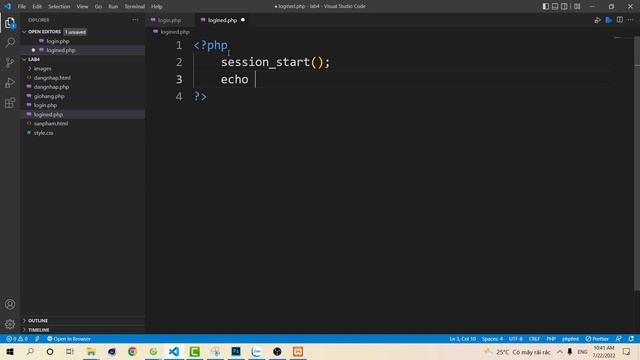This screenshot has height=360, width=640.
Task: Place cursor after echo on line 3
Action: click(x=256, y=79)
